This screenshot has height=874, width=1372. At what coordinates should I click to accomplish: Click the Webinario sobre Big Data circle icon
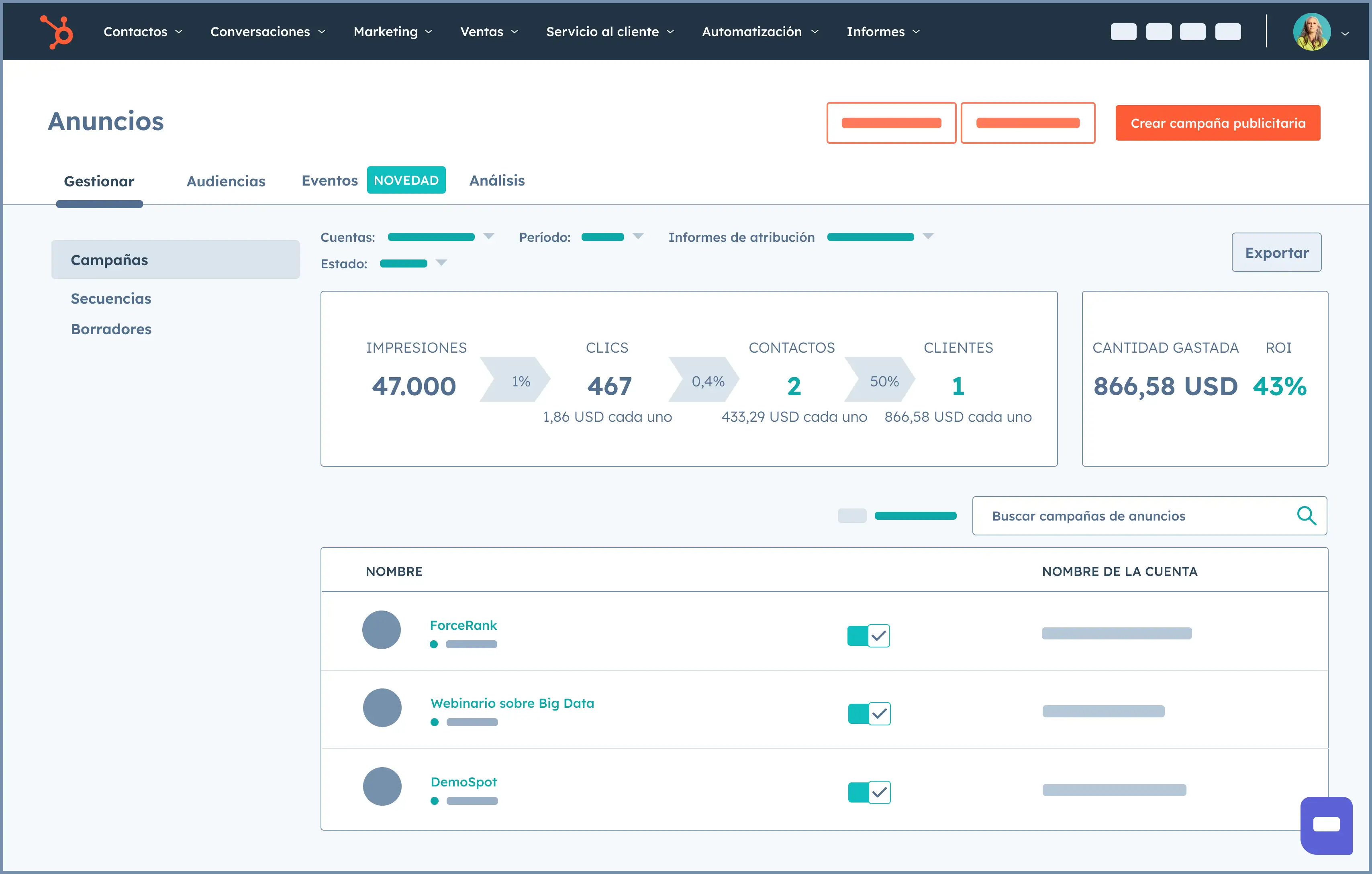click(x=382, y=708)
